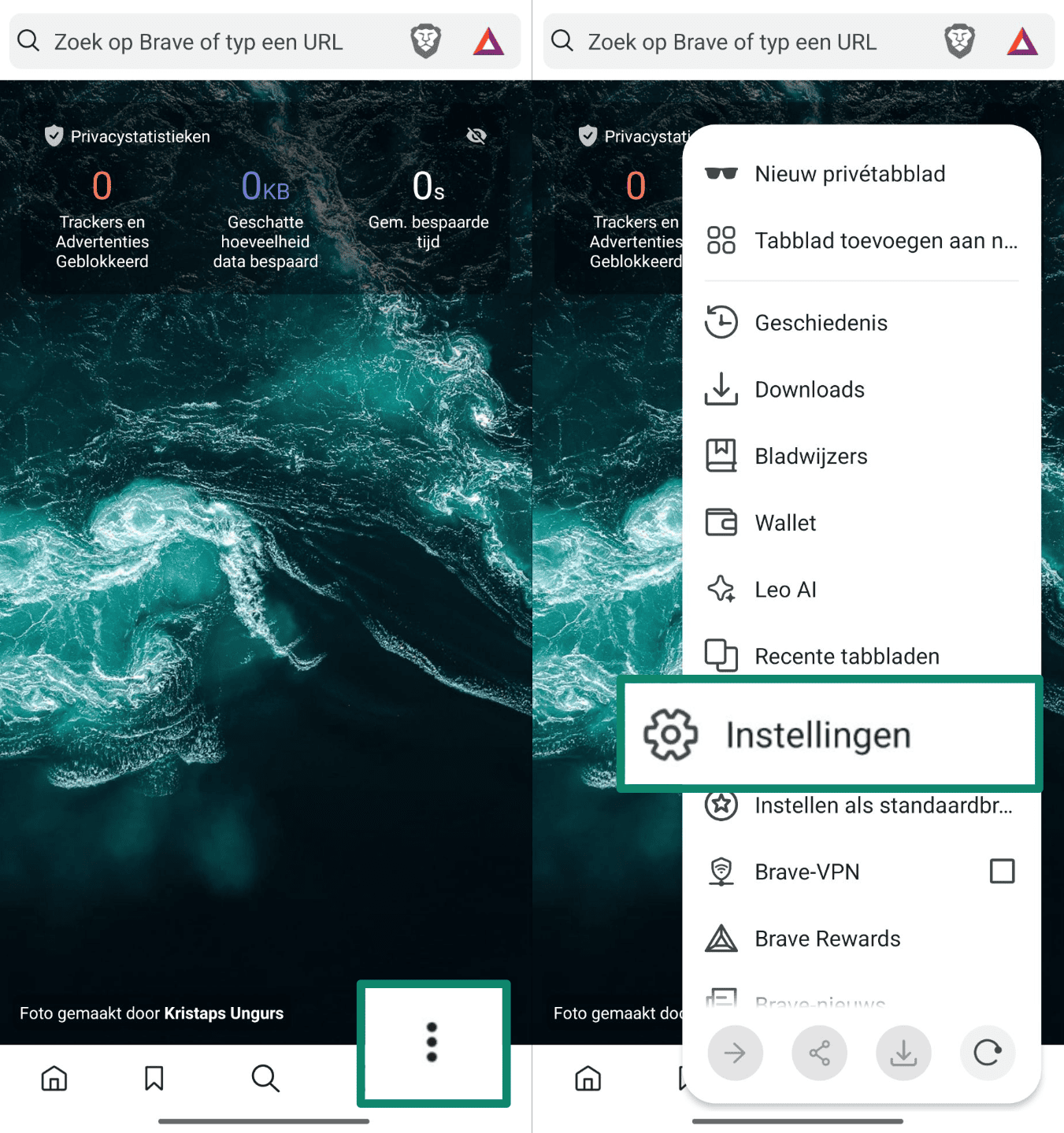Choose Downloads in the menu
Image resolution: width=1064 pixels, height=1133 pixels.
[x=809, y=390]
